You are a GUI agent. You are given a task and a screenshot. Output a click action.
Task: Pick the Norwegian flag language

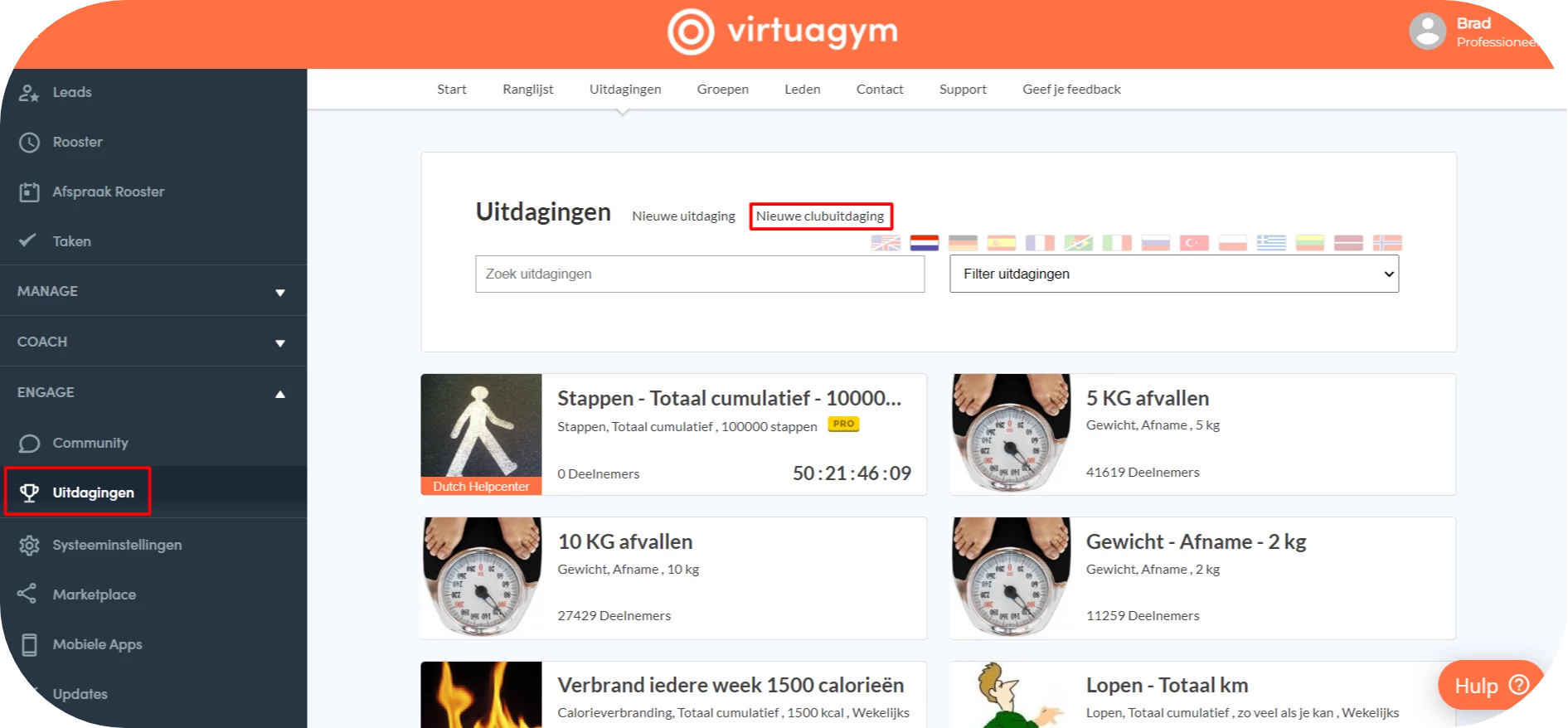1387,243
